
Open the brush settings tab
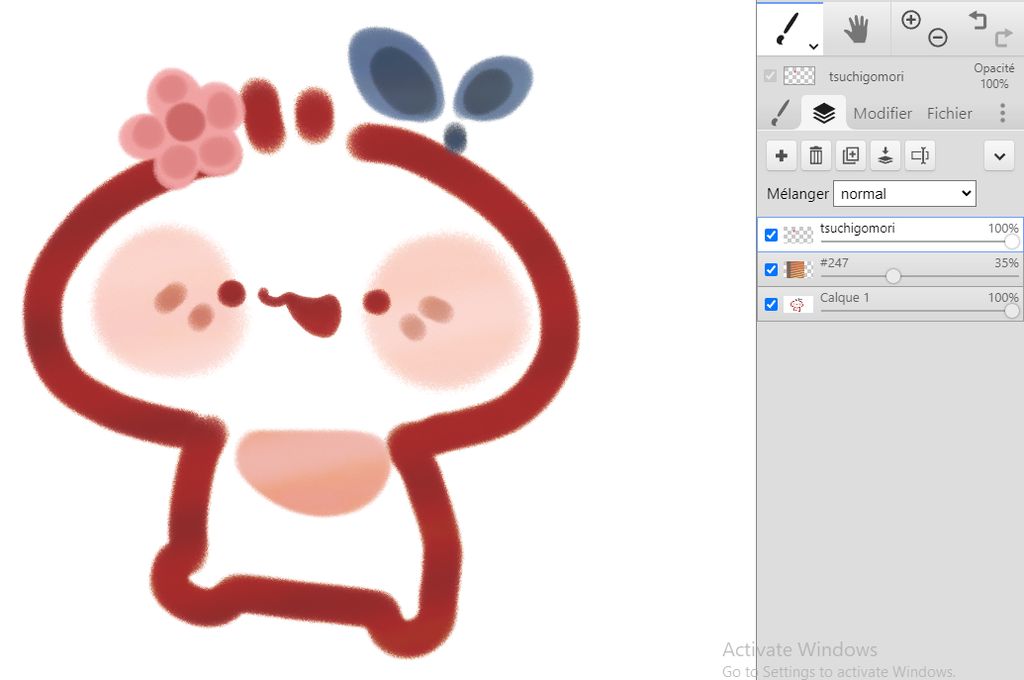[780, 113]
